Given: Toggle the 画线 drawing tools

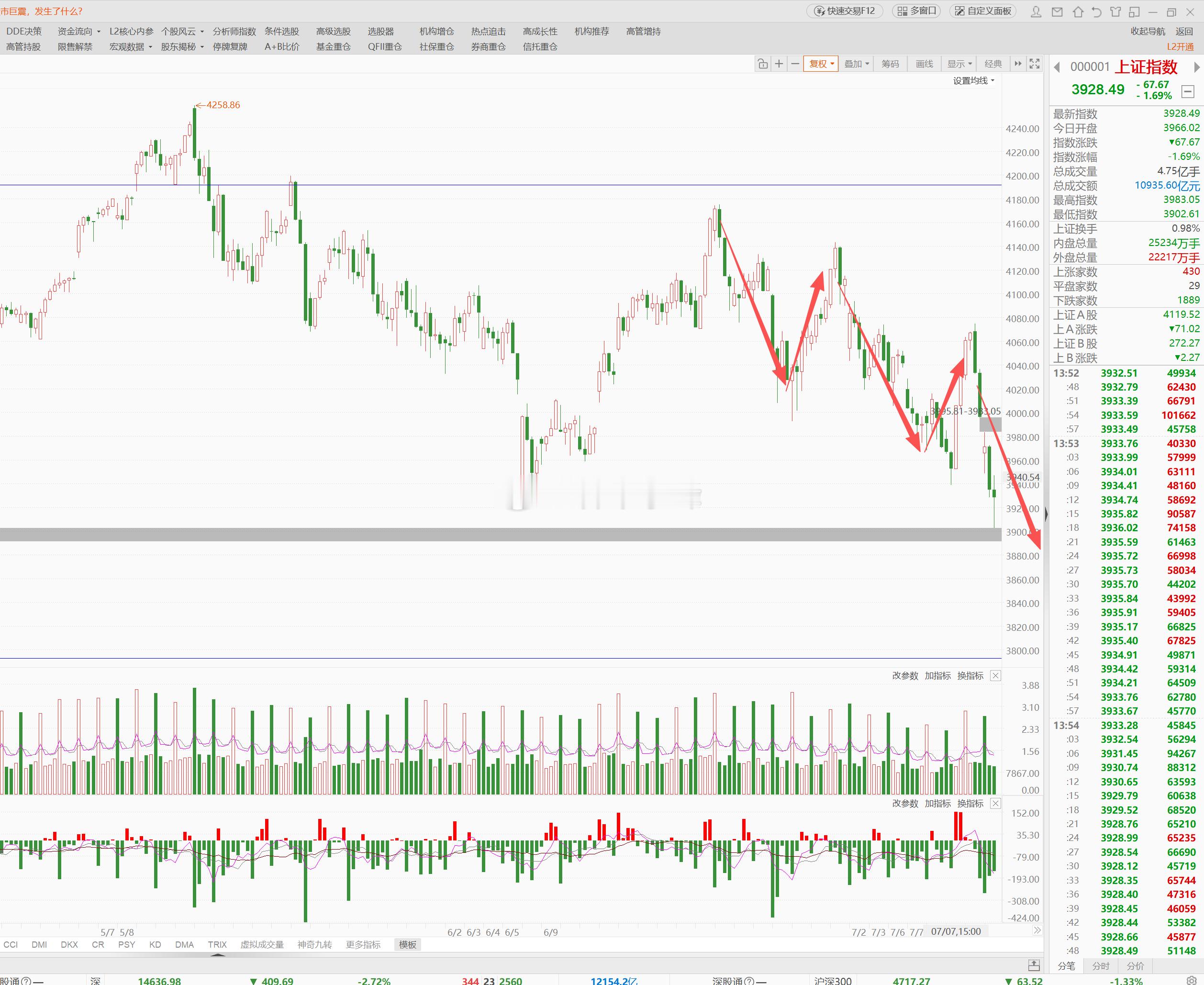Looking at the screenshot, I should [x=924, y=64].
